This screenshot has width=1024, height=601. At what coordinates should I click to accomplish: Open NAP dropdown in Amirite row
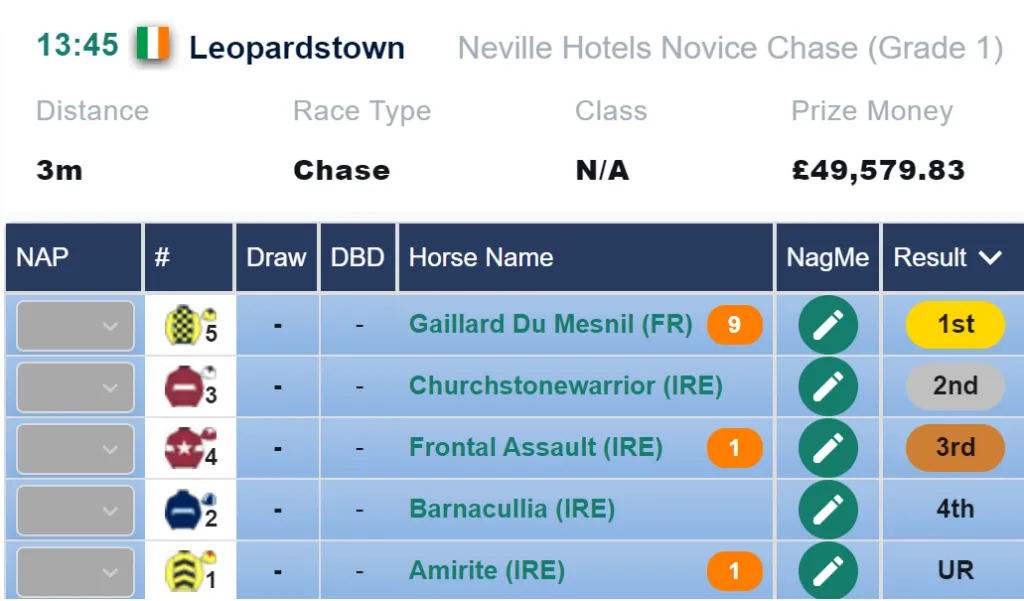(x=76, y=572)
